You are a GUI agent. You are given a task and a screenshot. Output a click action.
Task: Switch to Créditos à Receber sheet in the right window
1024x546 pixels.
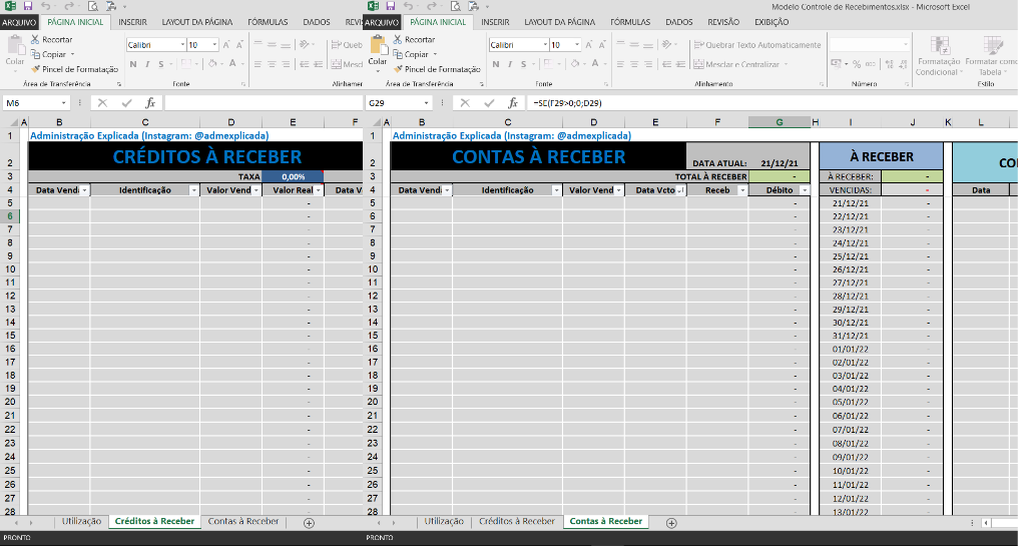pyautogui.click(x=517, y=521)
